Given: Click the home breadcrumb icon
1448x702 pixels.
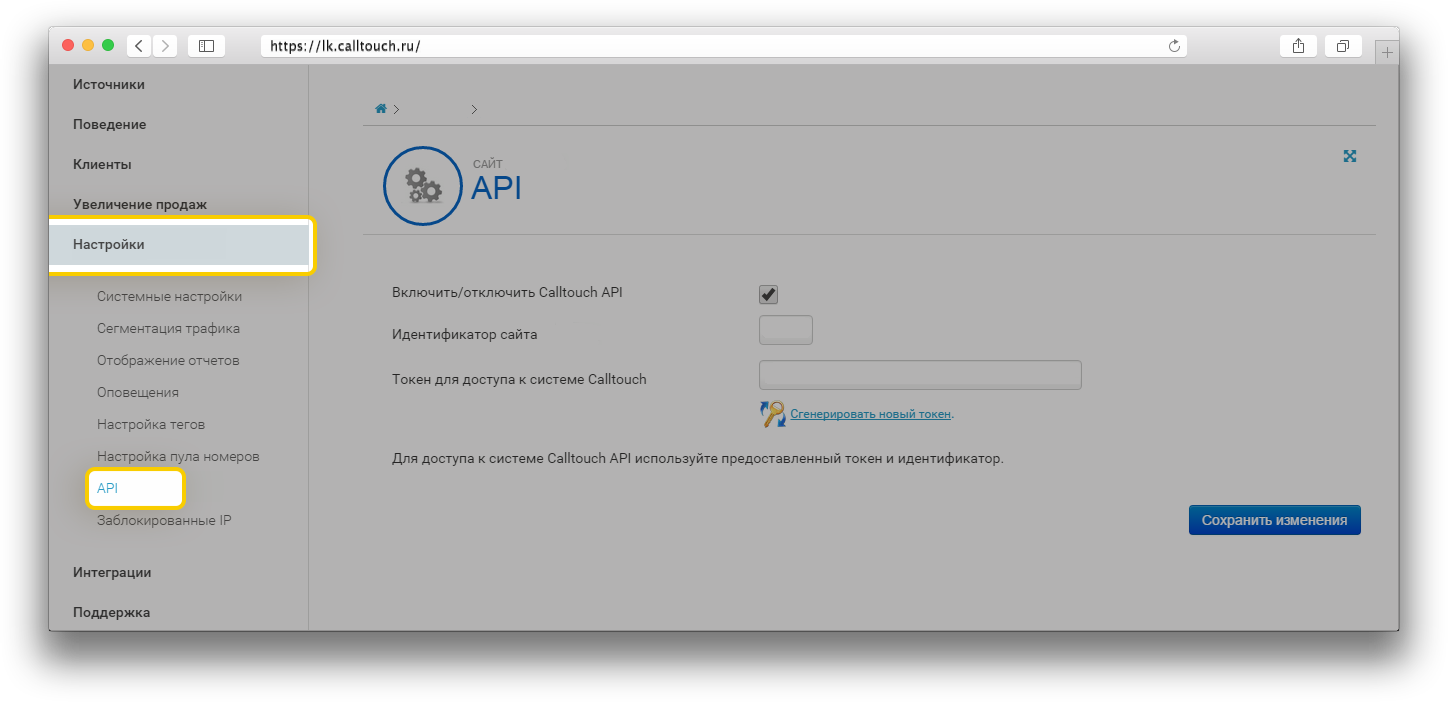Looking at the screenshot, I should point(381,109).
